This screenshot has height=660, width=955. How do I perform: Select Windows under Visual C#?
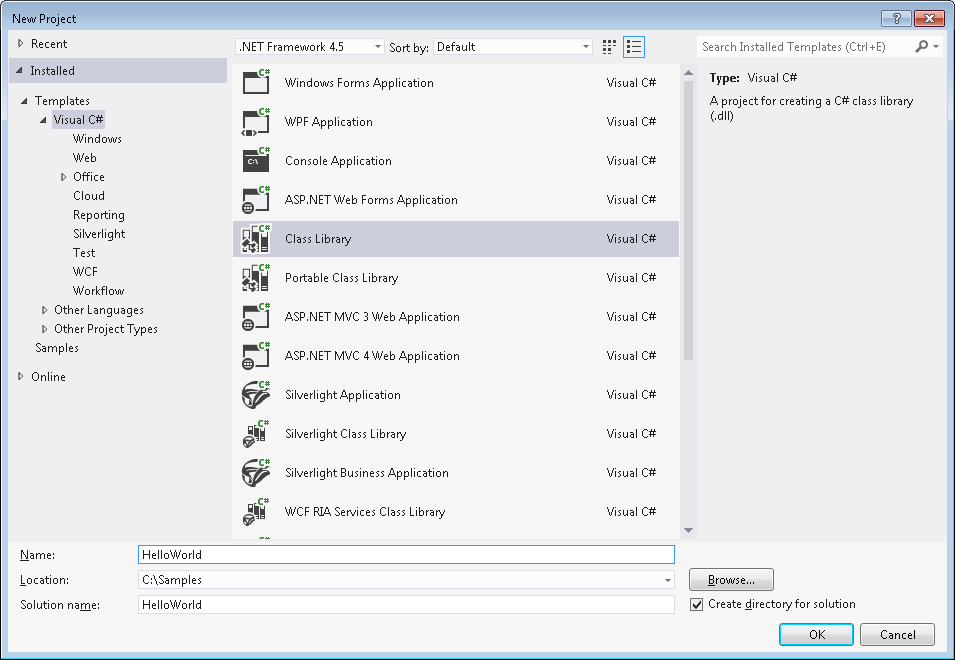(97, 139)
